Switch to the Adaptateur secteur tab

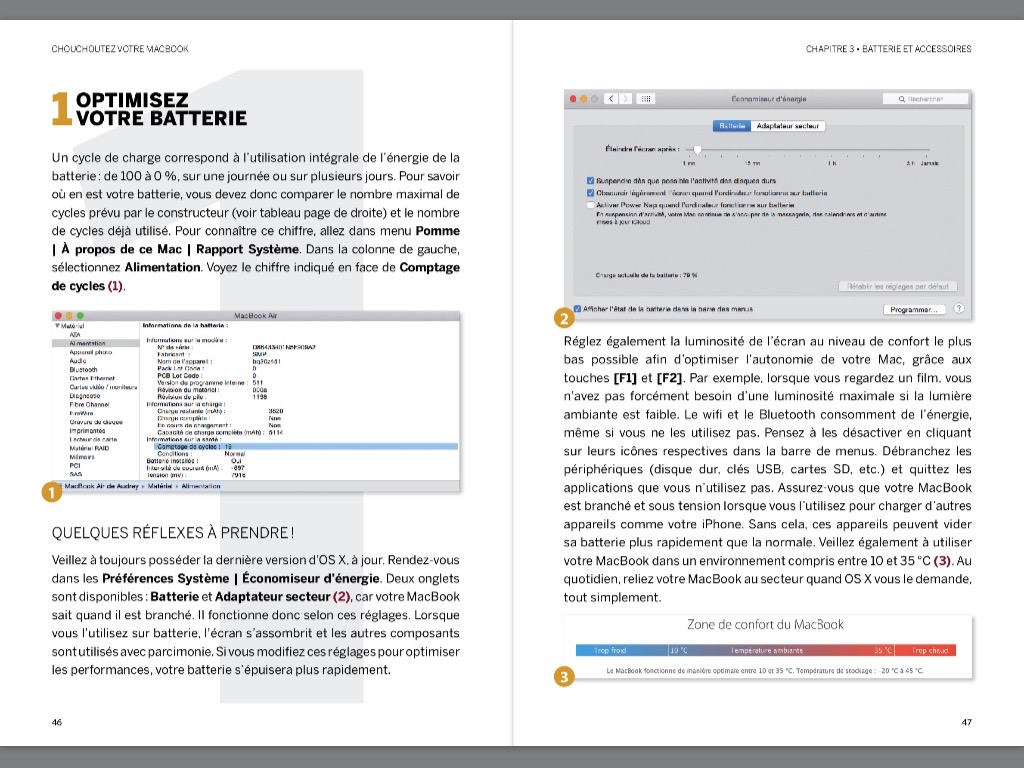click(x=788, y=126)
